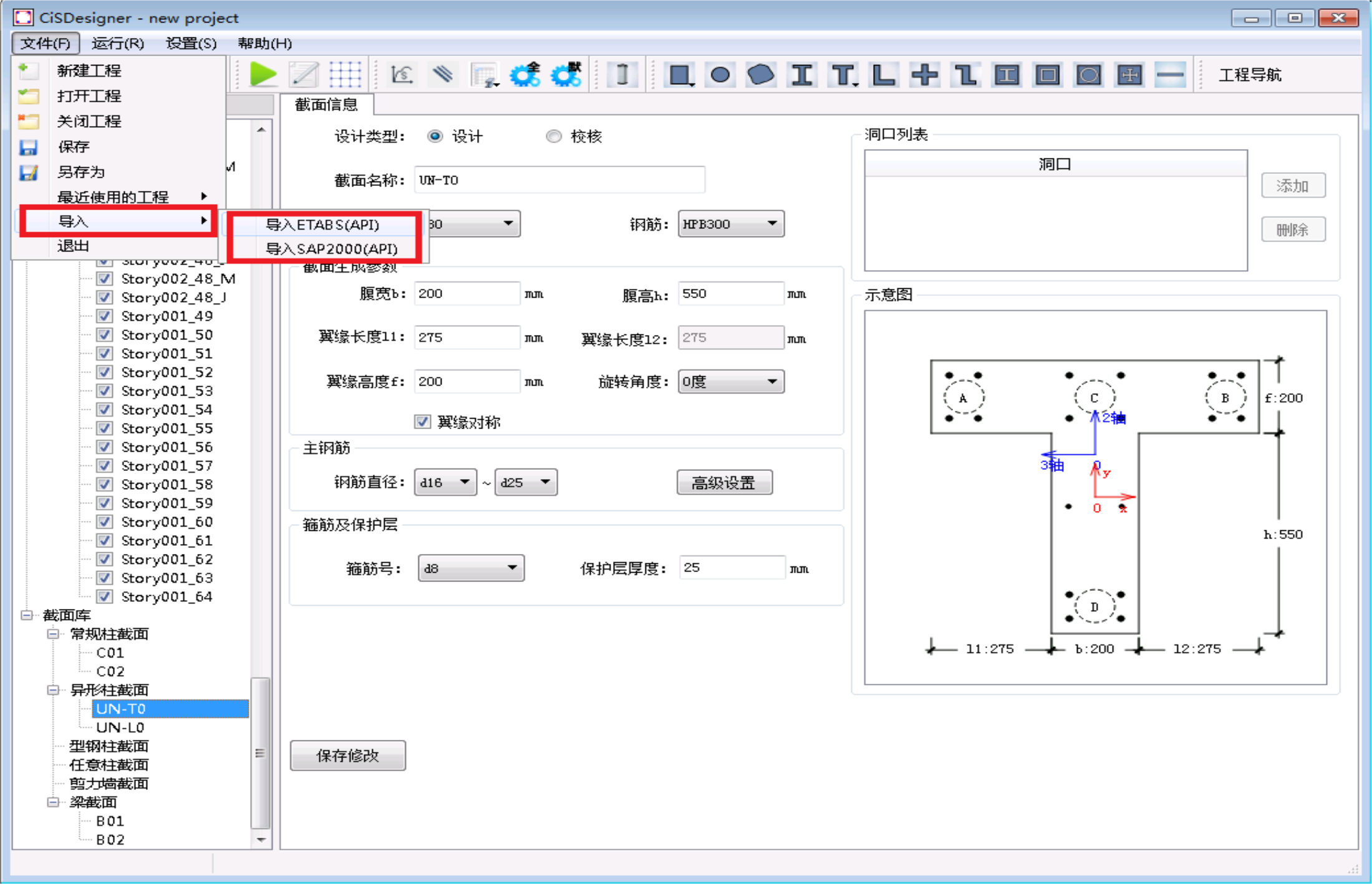The width and height of the screenshot is (1372, 884).
Task: Click the green Run arrow icon
Action: pyautogui.click(x=263, y=75)
